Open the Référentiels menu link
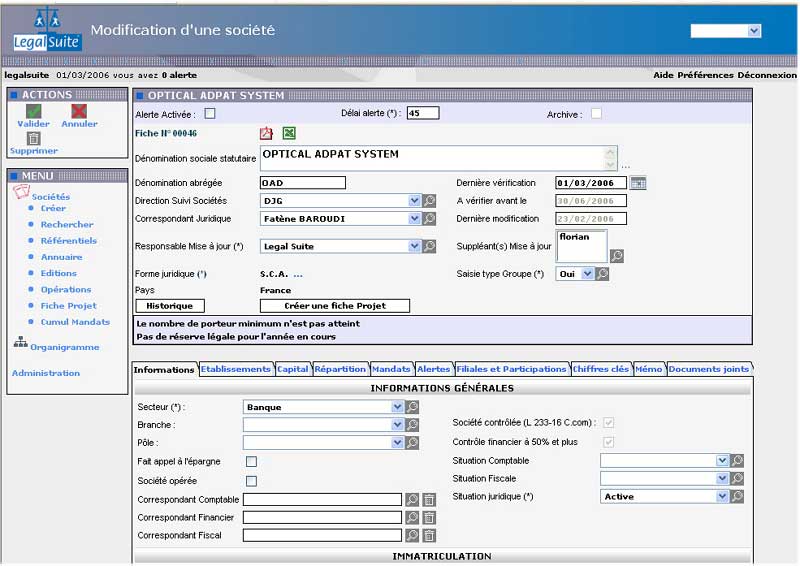Viewport: 800px width, 566px height. pos(69,241)
